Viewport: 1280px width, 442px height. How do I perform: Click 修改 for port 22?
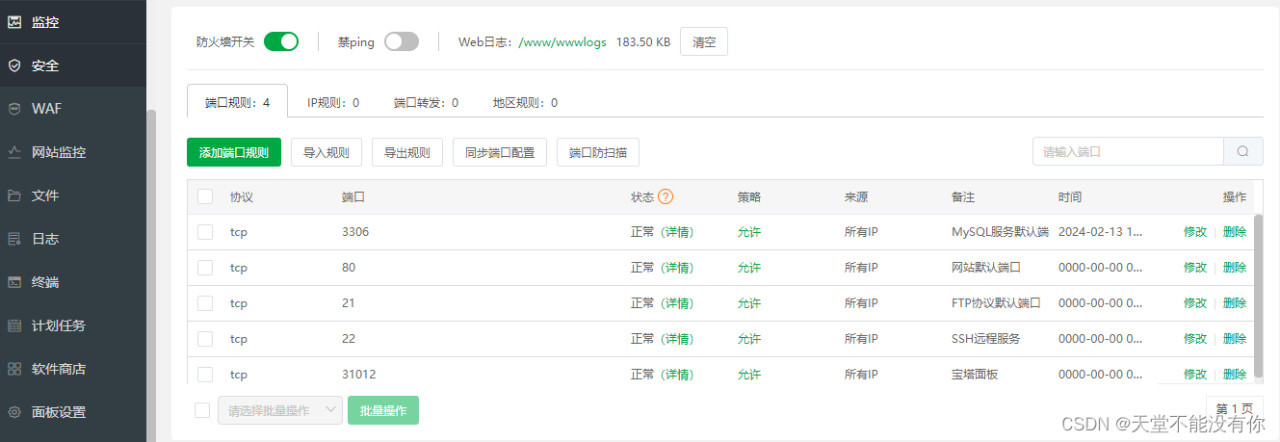1195,339
